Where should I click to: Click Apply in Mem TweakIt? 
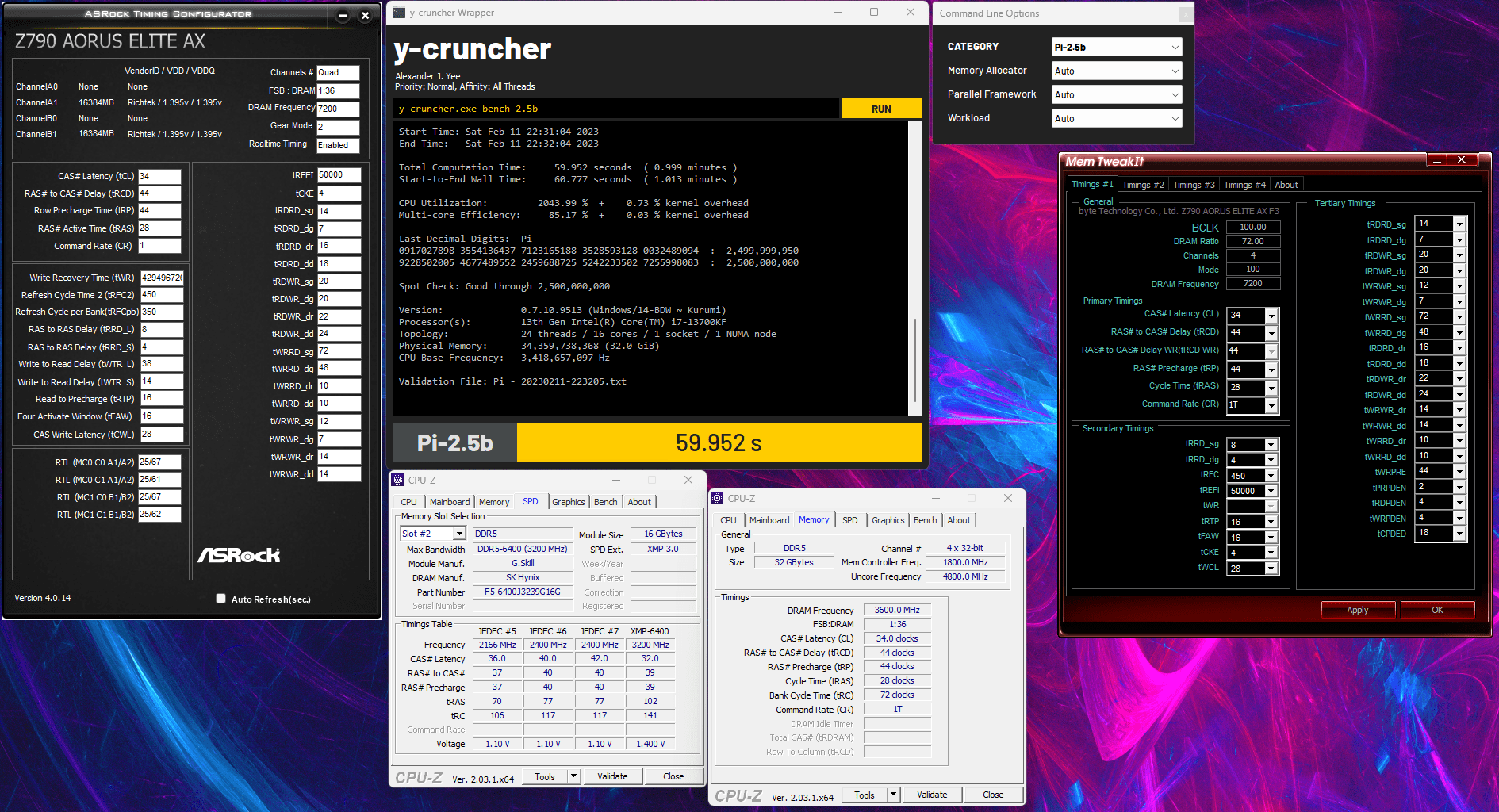tap(1358, 610)
